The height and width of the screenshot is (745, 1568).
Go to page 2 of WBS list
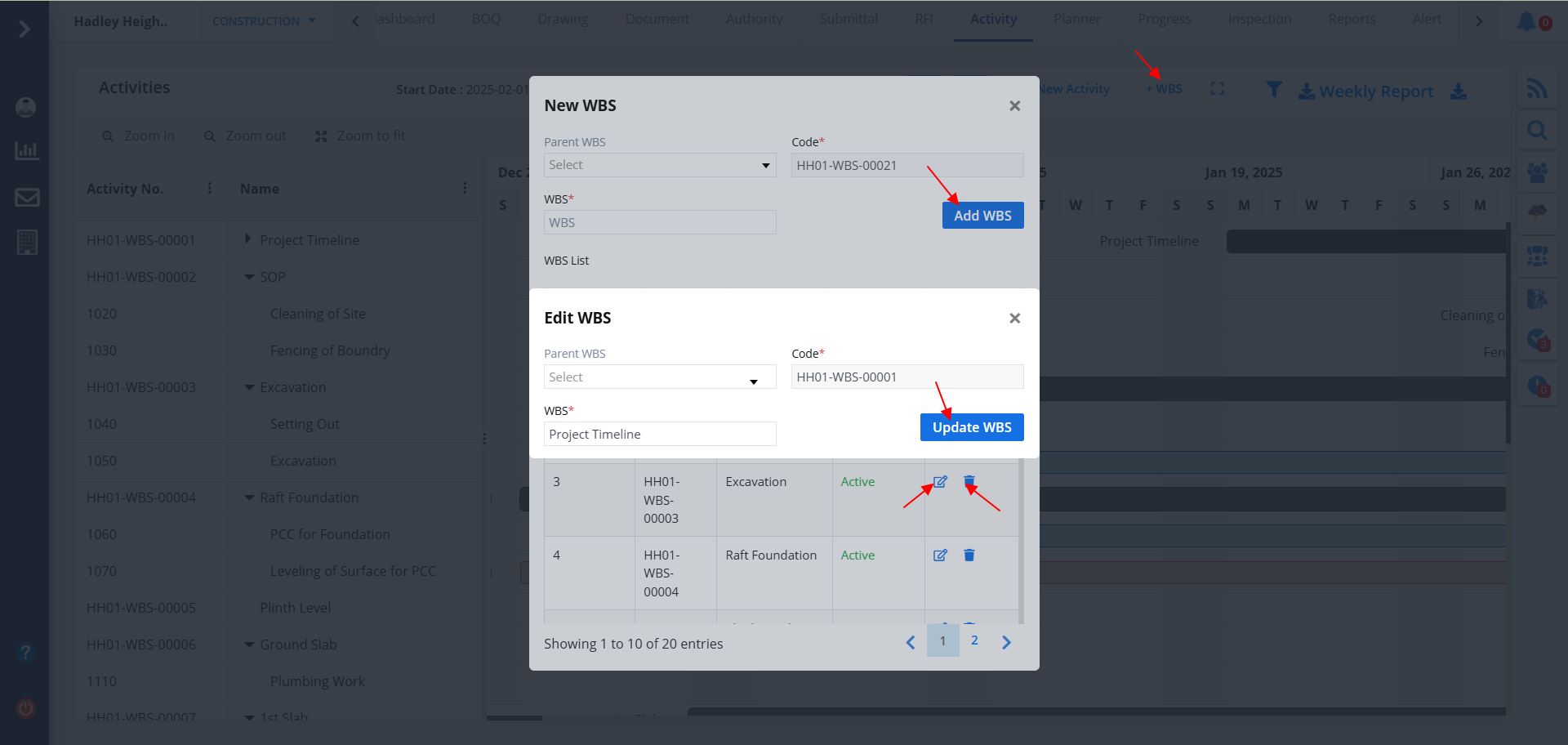tap(974, 641)
